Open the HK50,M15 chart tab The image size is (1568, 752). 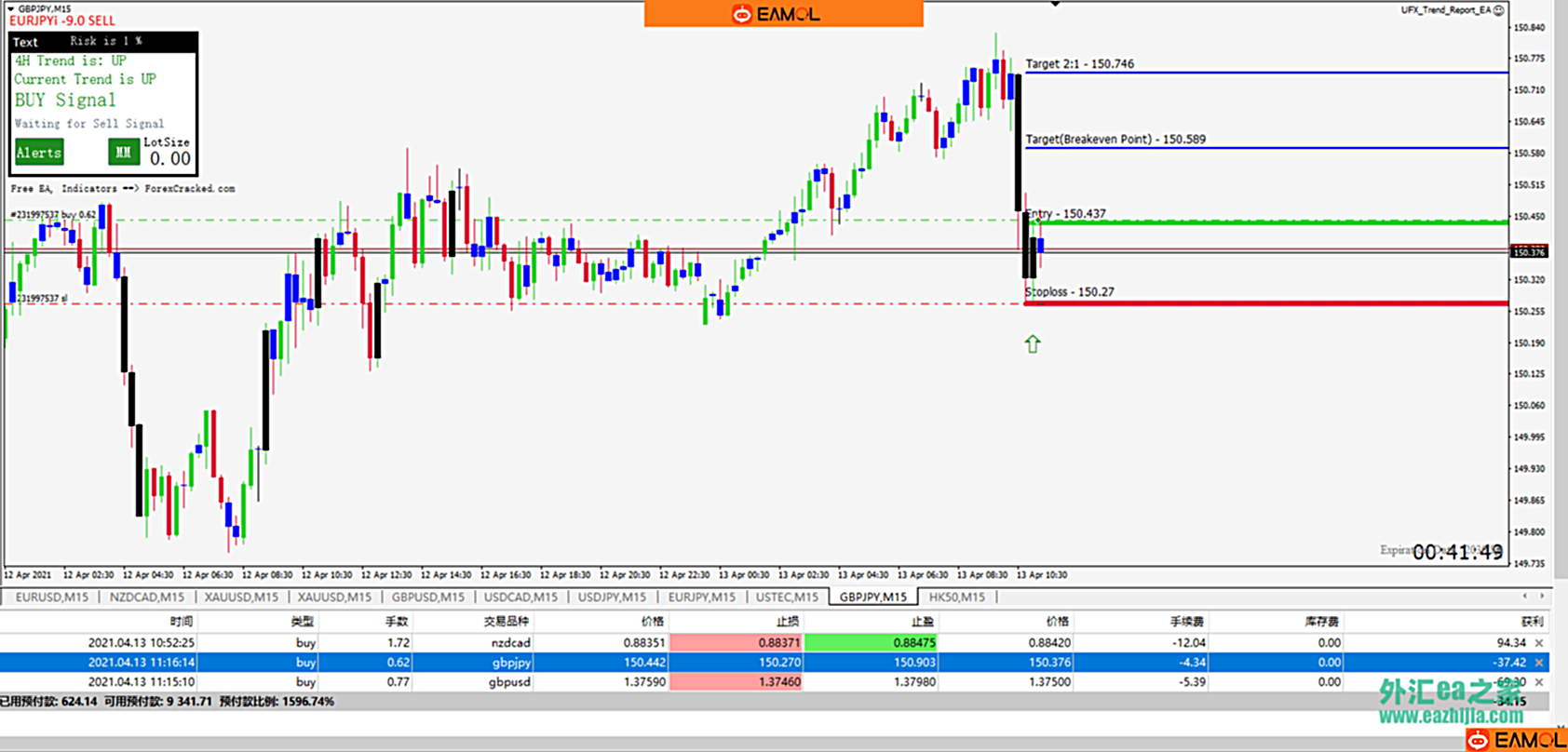(956, 598)
